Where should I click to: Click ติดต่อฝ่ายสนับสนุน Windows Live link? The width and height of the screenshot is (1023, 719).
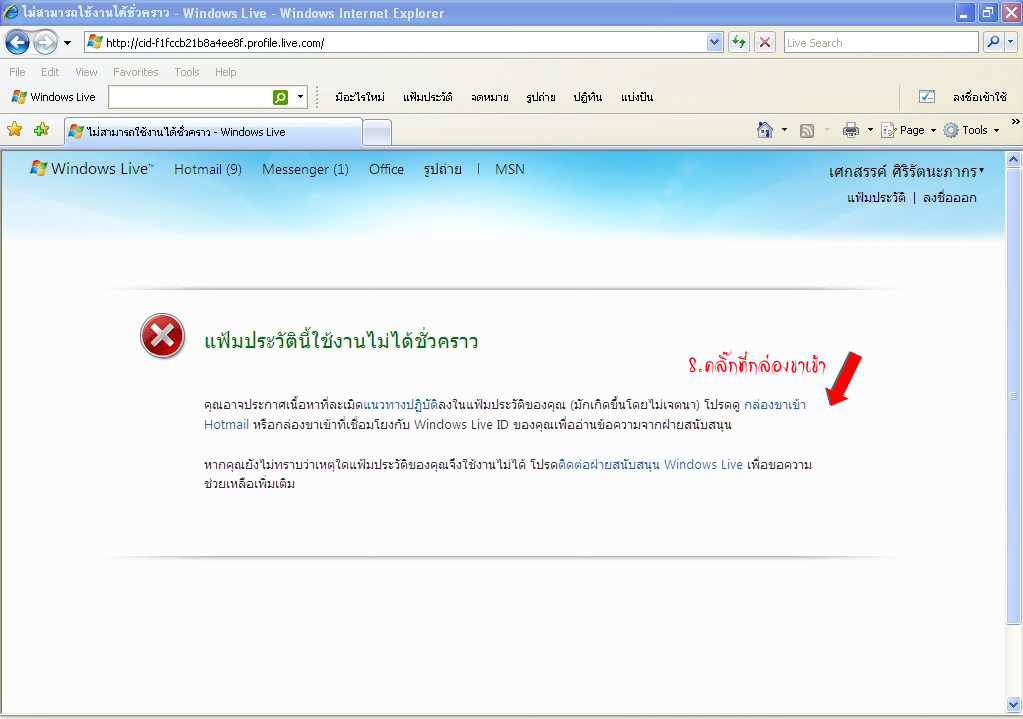650,465
